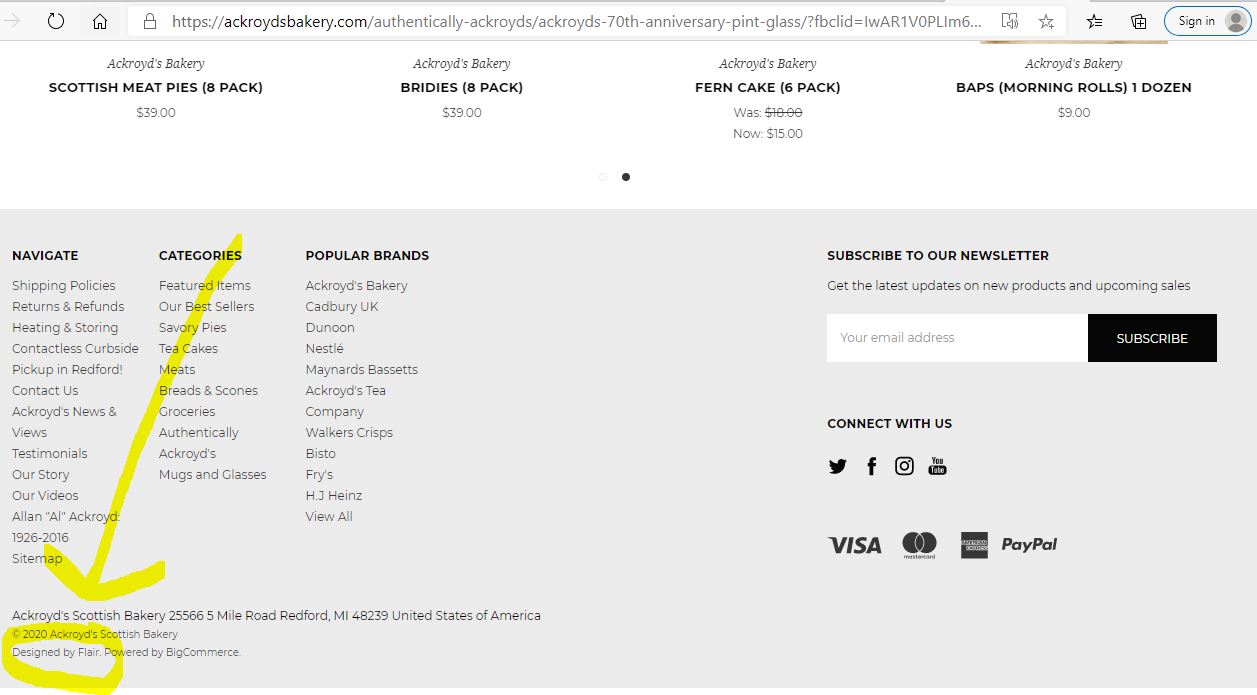
Task: View all popular brands
Action: click(x=329, y=516)
